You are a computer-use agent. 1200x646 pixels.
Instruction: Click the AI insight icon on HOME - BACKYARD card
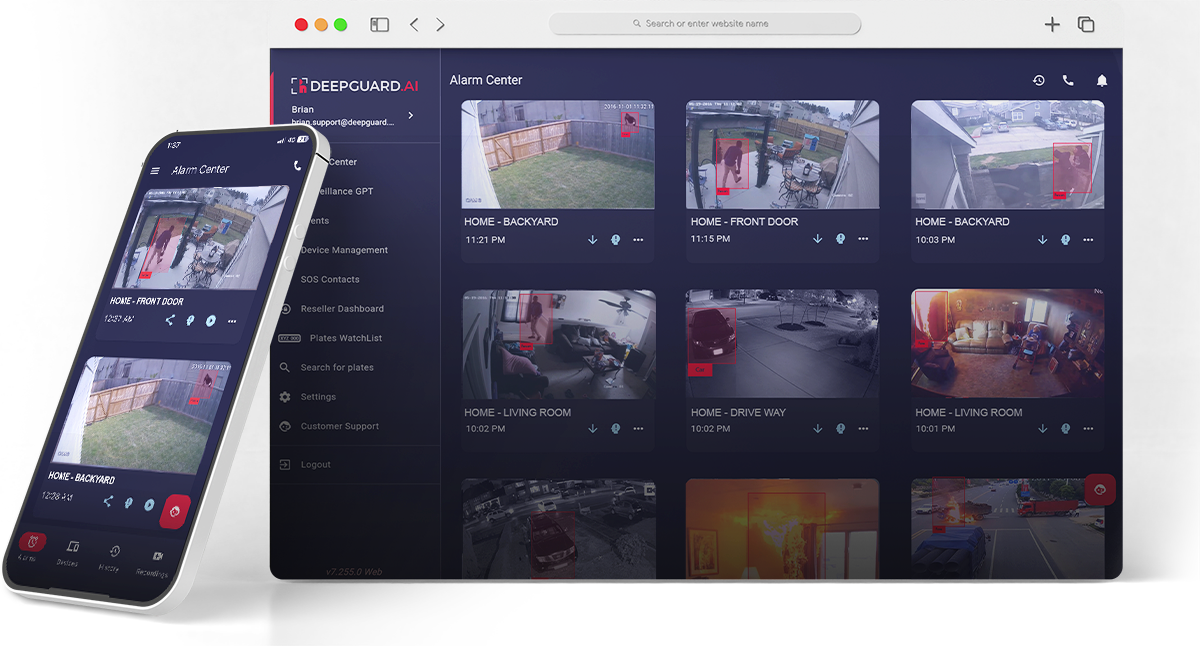click(616, 240)
